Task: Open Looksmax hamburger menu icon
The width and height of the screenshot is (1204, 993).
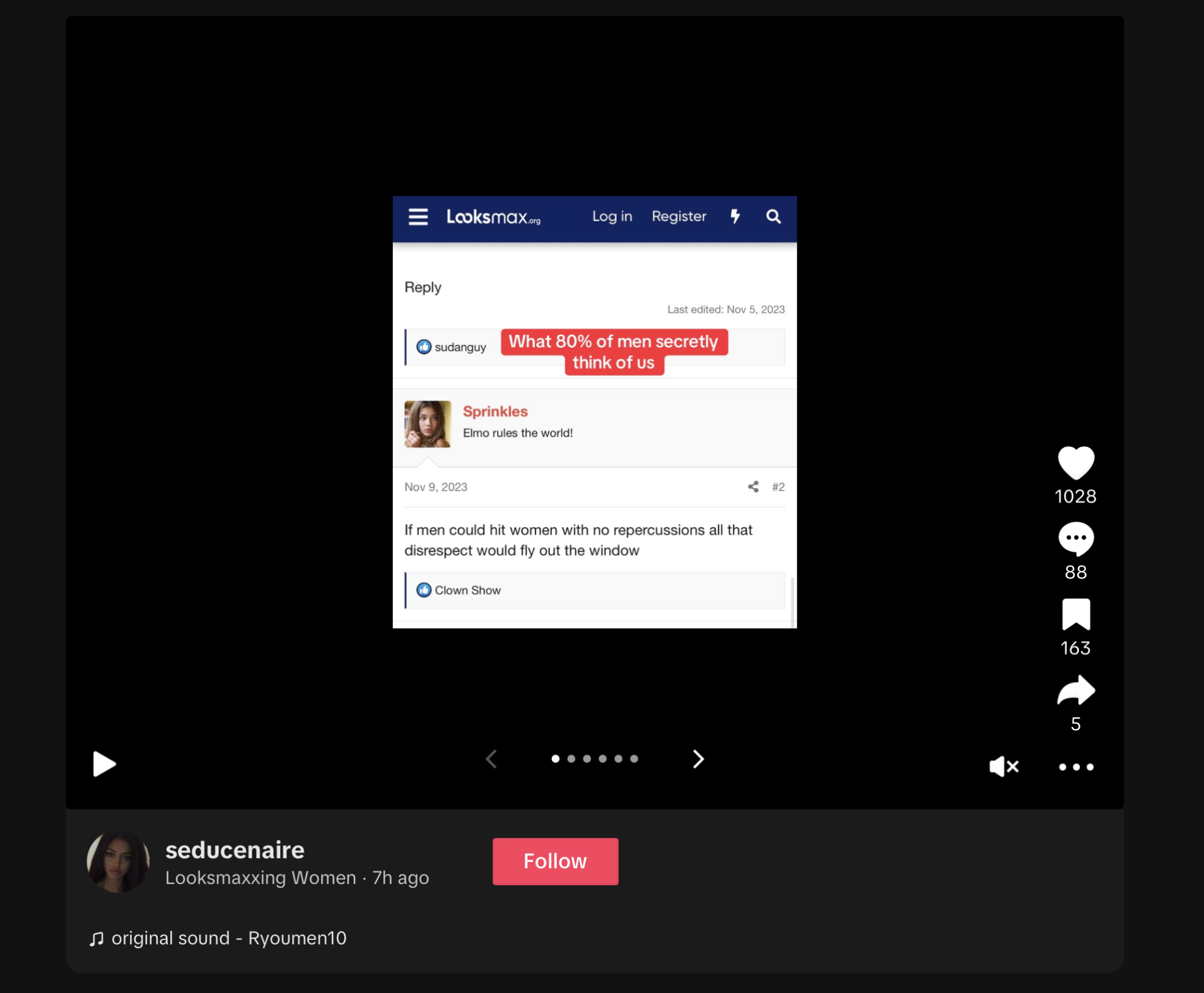Action: (418, 217)
